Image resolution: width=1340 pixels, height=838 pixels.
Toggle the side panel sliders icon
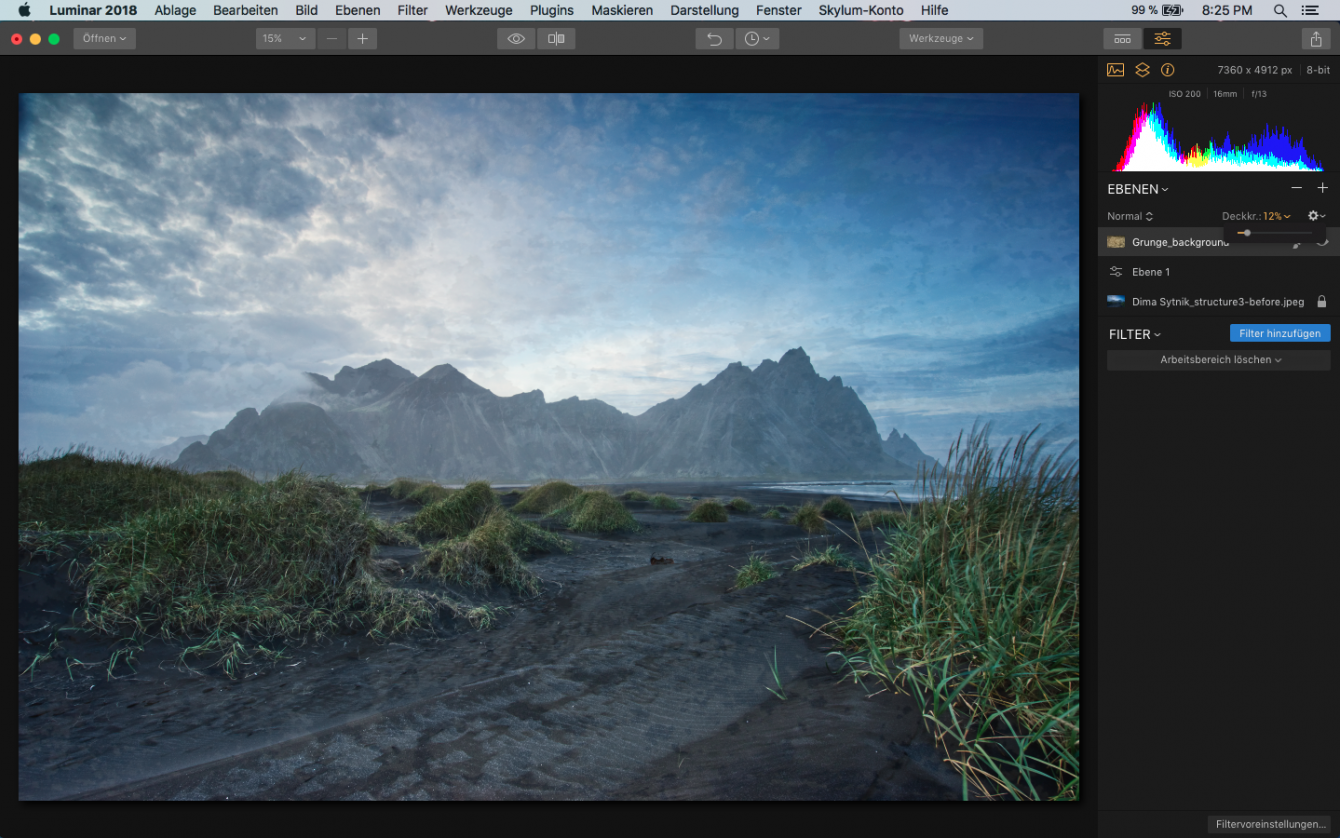pyautogui.click(x=1162, y=39)
